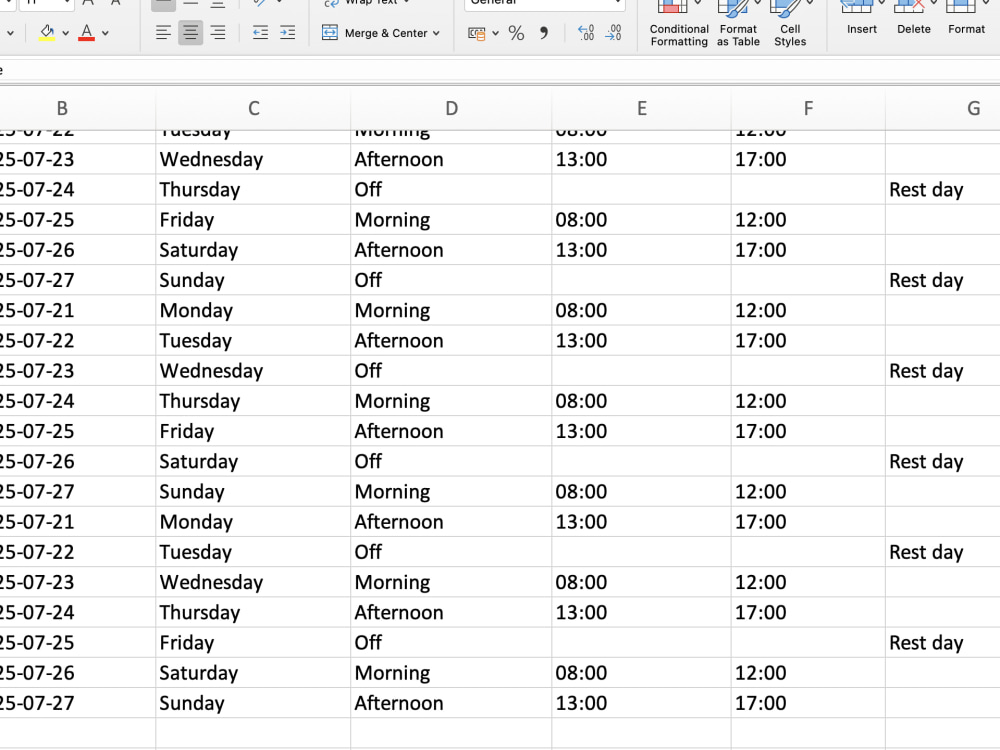Select column D header
Image resolution: width=1000 pixels, height=750 pixels.
pyautogui.click(x=451, y=108)
